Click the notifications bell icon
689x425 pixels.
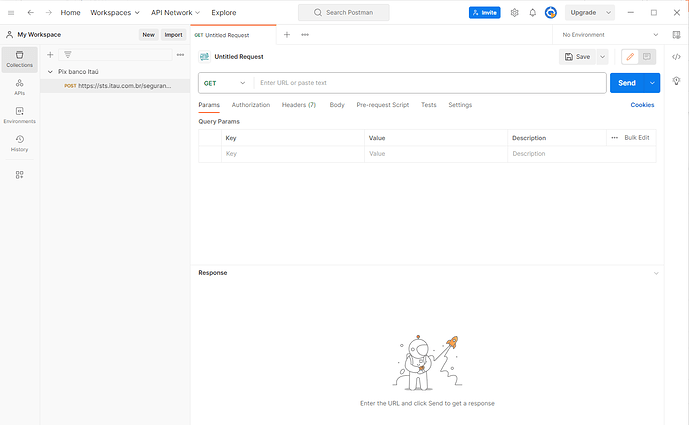(x=533, y=13)
